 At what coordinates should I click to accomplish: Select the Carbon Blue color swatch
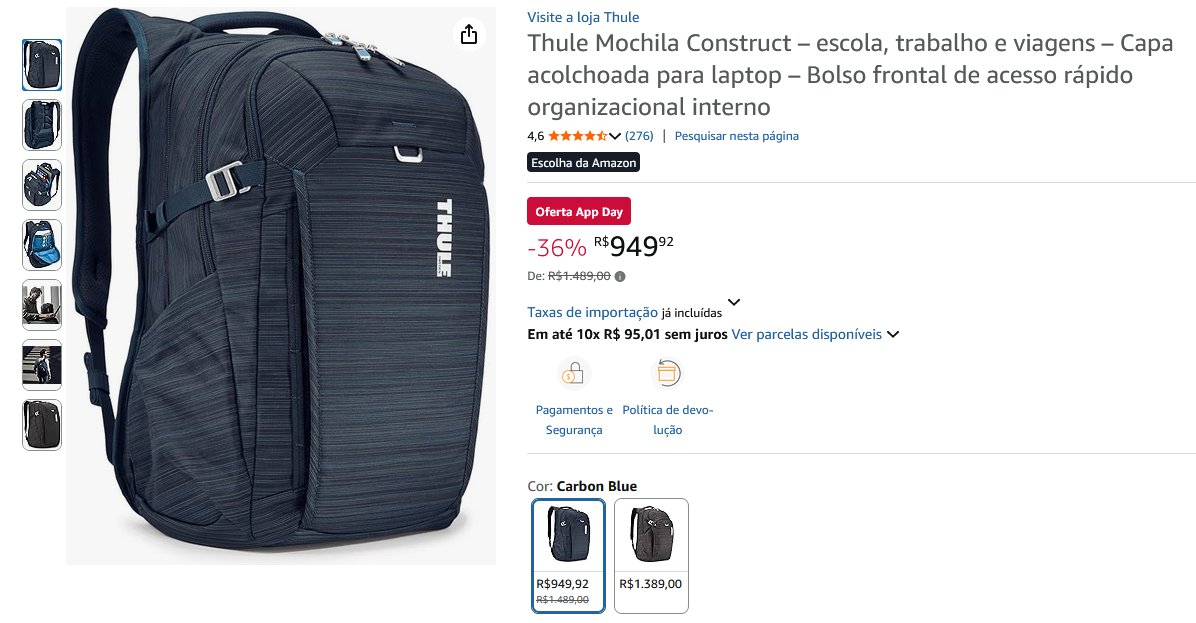tap(568, 556)
